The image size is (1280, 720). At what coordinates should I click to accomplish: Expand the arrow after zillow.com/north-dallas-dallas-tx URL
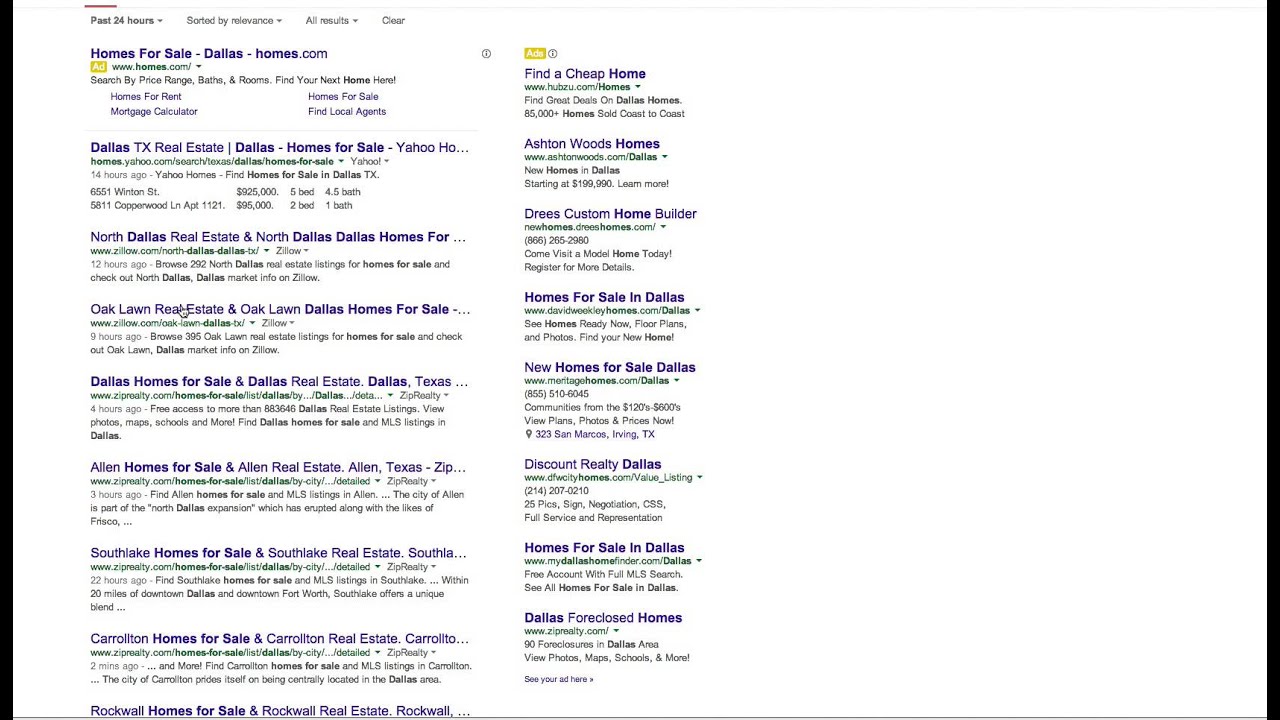(x=266, y=251)
